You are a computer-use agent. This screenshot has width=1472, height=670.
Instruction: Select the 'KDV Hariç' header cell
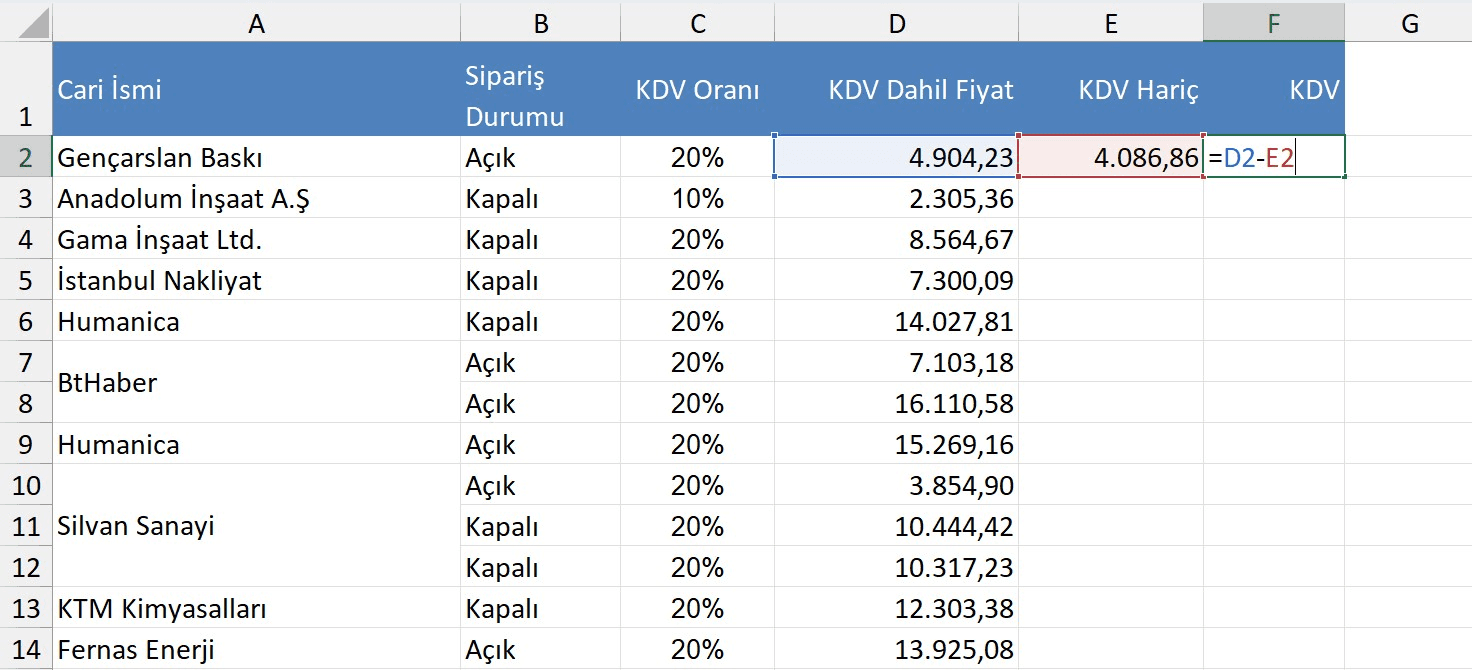[1110, 90]
